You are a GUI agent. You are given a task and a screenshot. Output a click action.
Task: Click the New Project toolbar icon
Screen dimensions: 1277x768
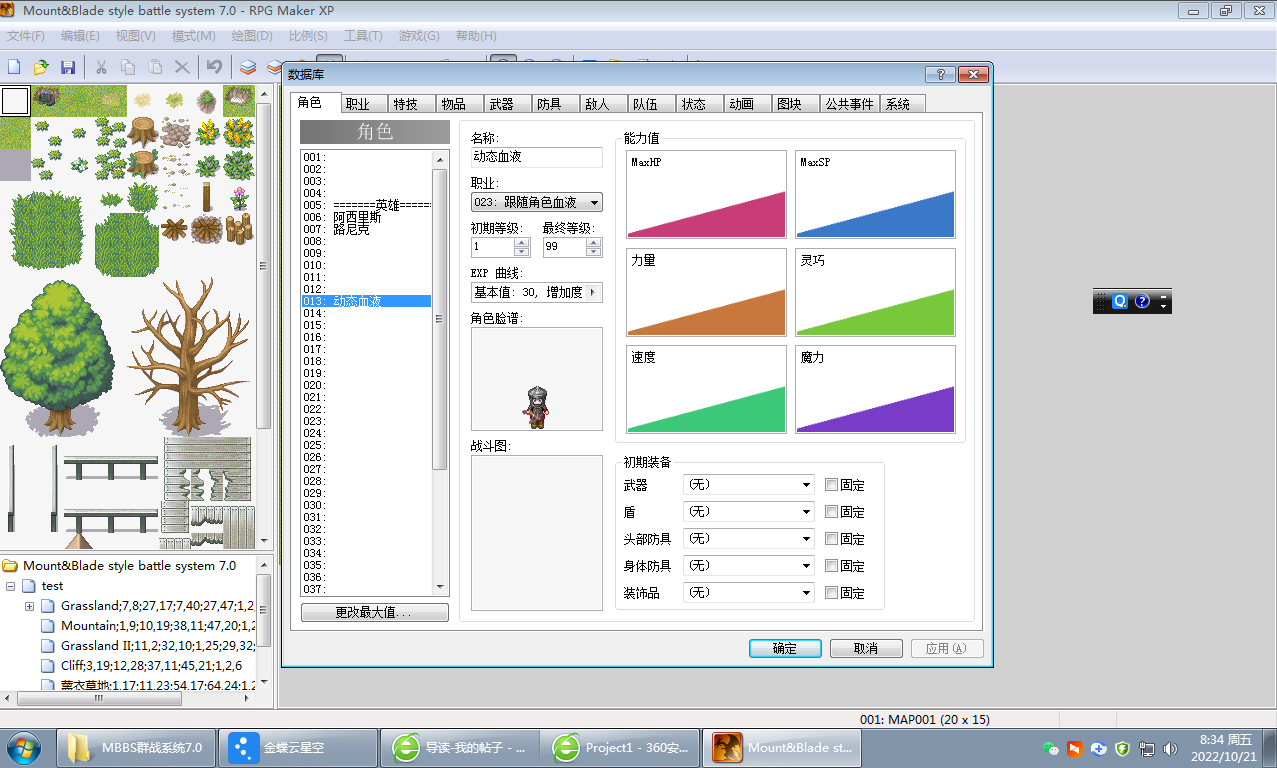click(x=14, y=67)
